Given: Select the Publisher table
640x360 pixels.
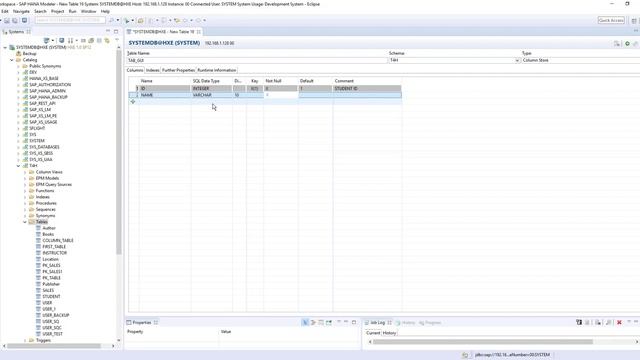Looking at the screenshot, I should tap(51, 284).
